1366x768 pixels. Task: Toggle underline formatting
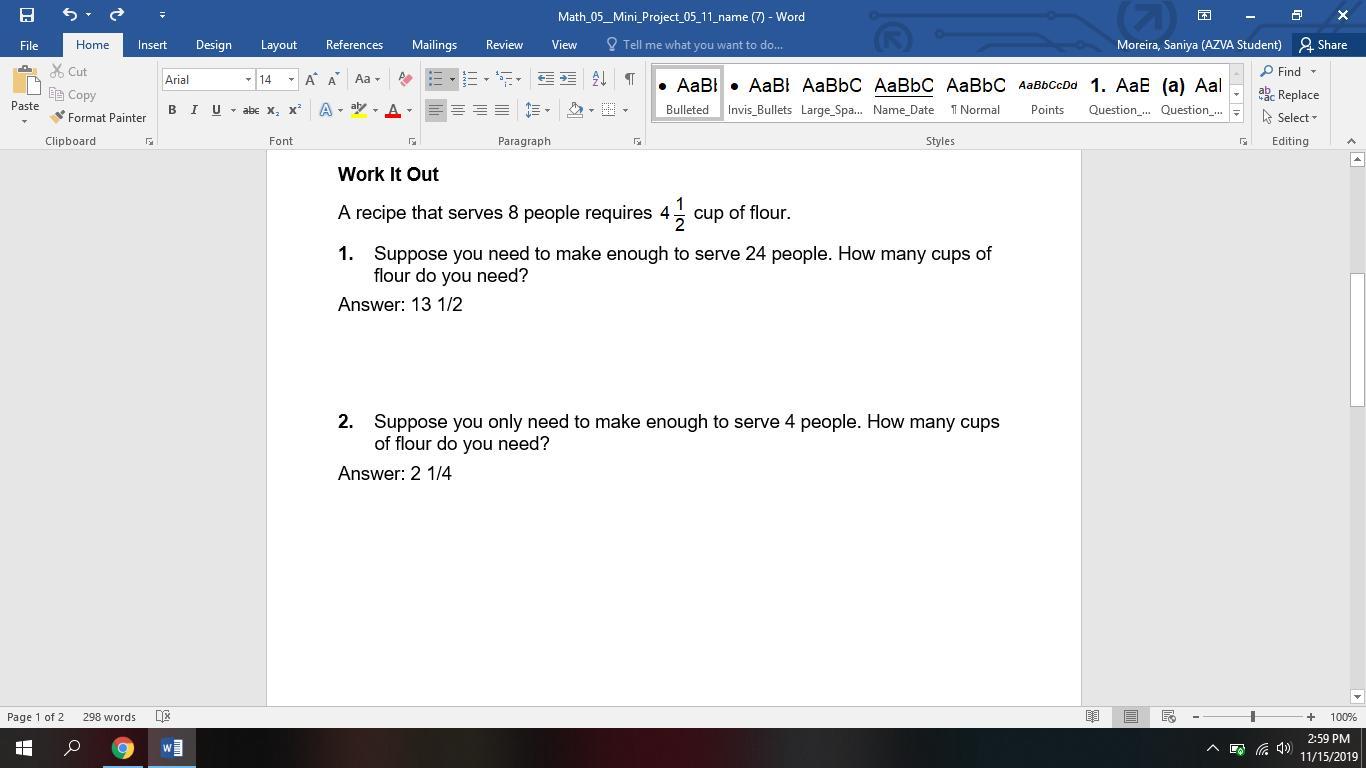click(x=216, y=110)
